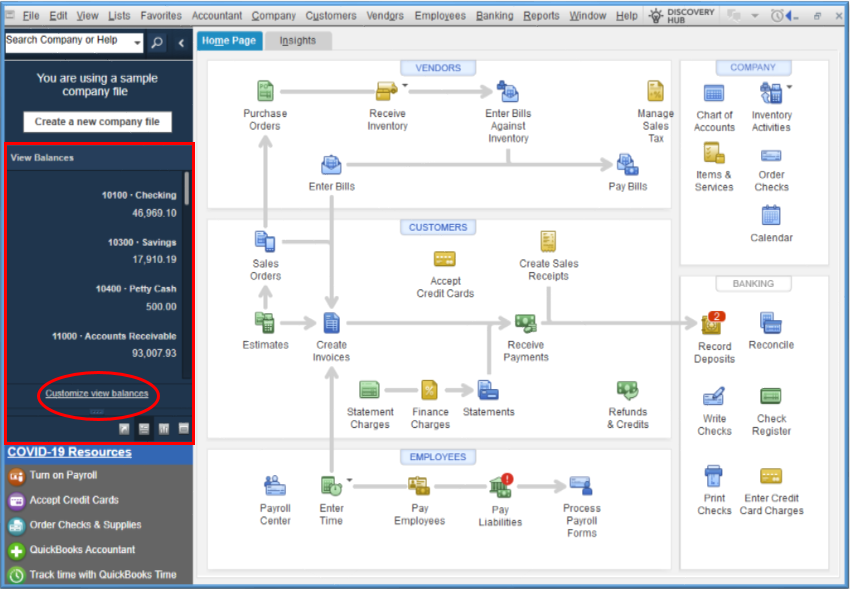Open the Chart of Accounts icon

(714, 93)
